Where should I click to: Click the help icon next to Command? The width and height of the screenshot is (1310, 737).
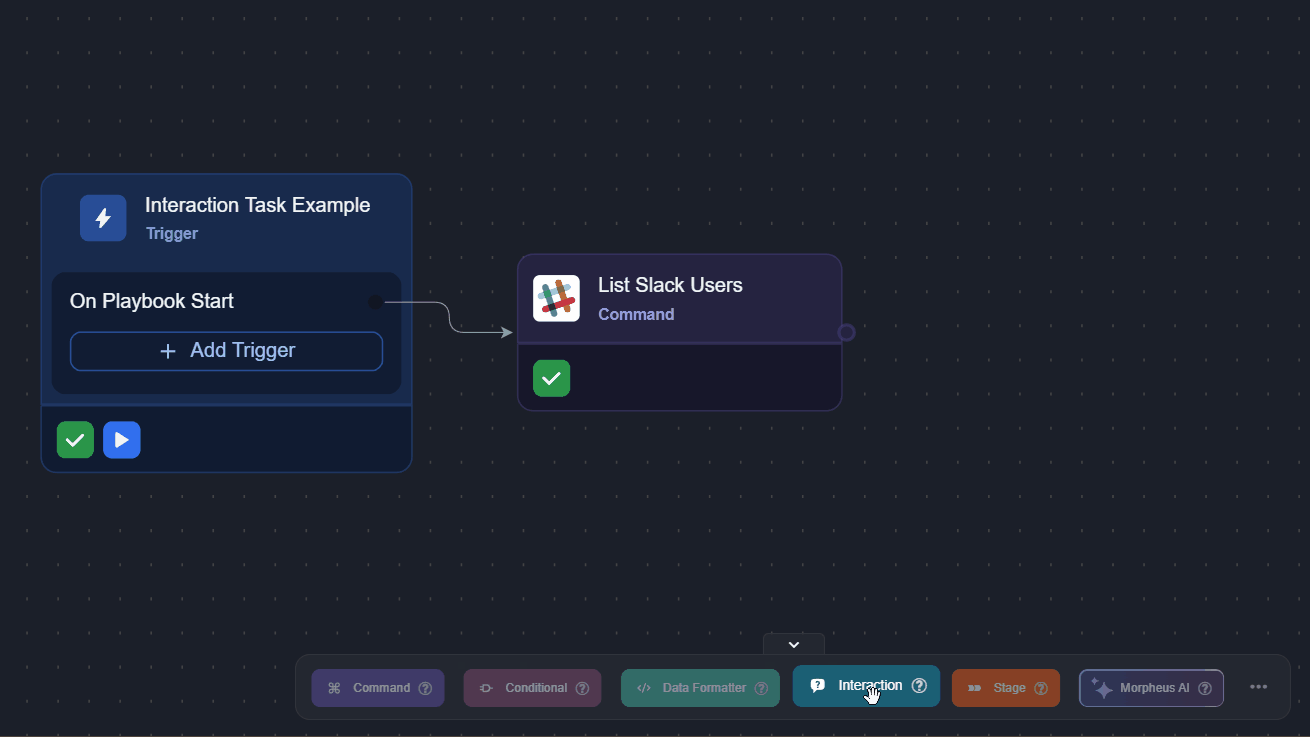pyautogui.click(x=425, y=688)
